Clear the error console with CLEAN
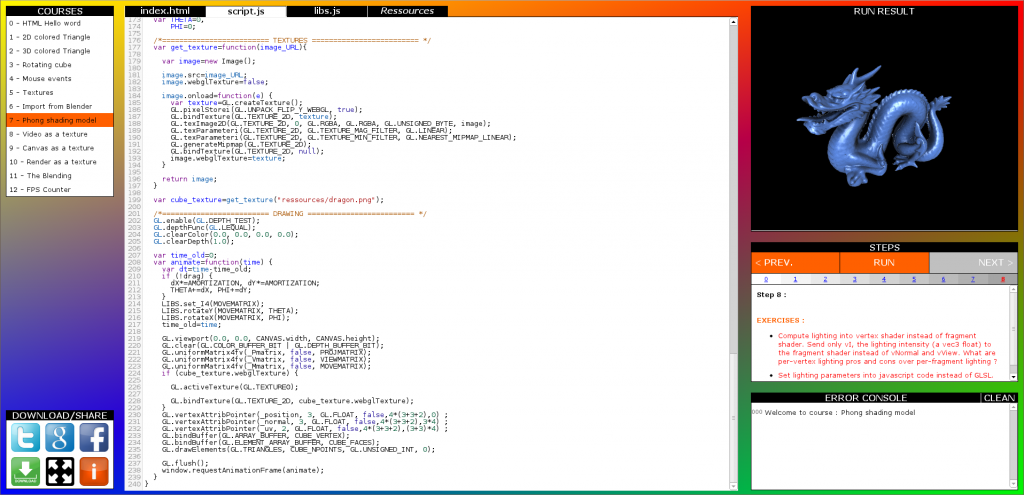1024x495 pixels. coord(999,398)
